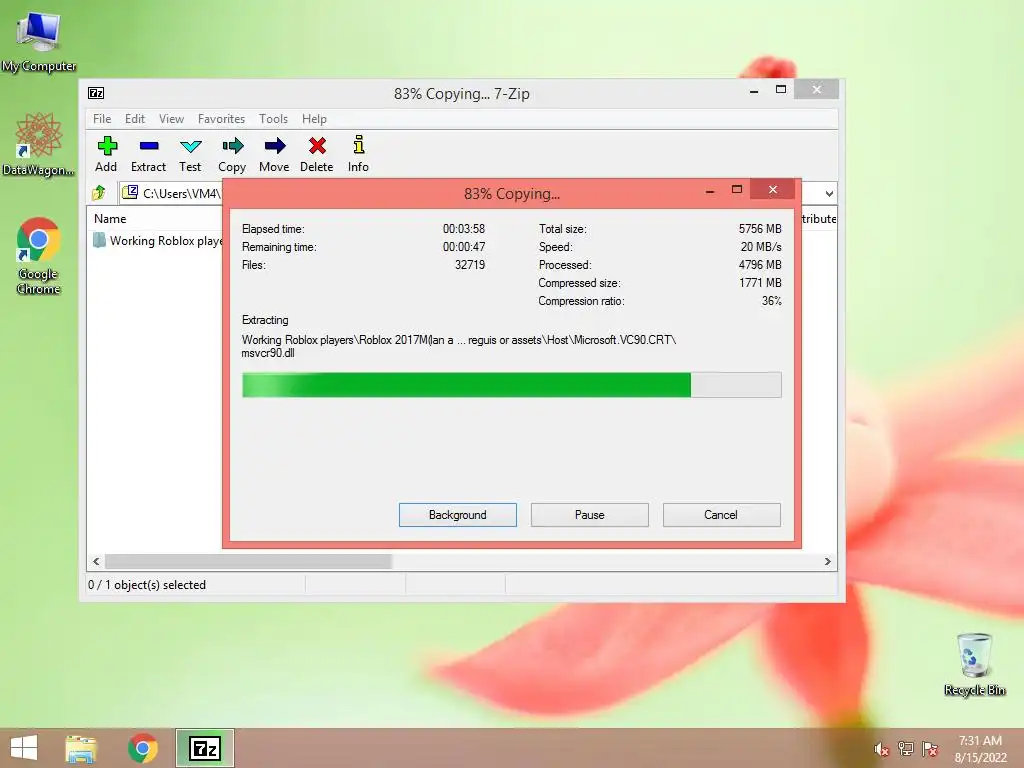Image resolution: width=1024 pixels, height=768 pixels.
Task: Open File Explorer from the taskbar
Action: click(x=81, y=748)
